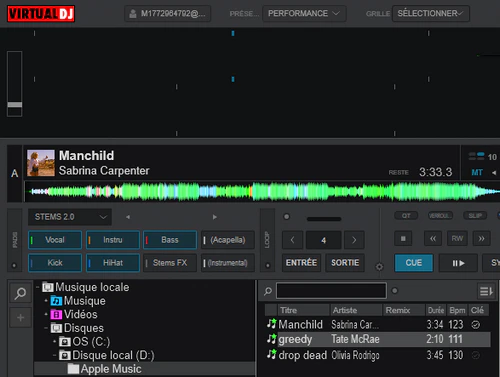The image size is (500, 377).
Task: Sort tracks by Titre column
Action: click(x=303, y=310)
